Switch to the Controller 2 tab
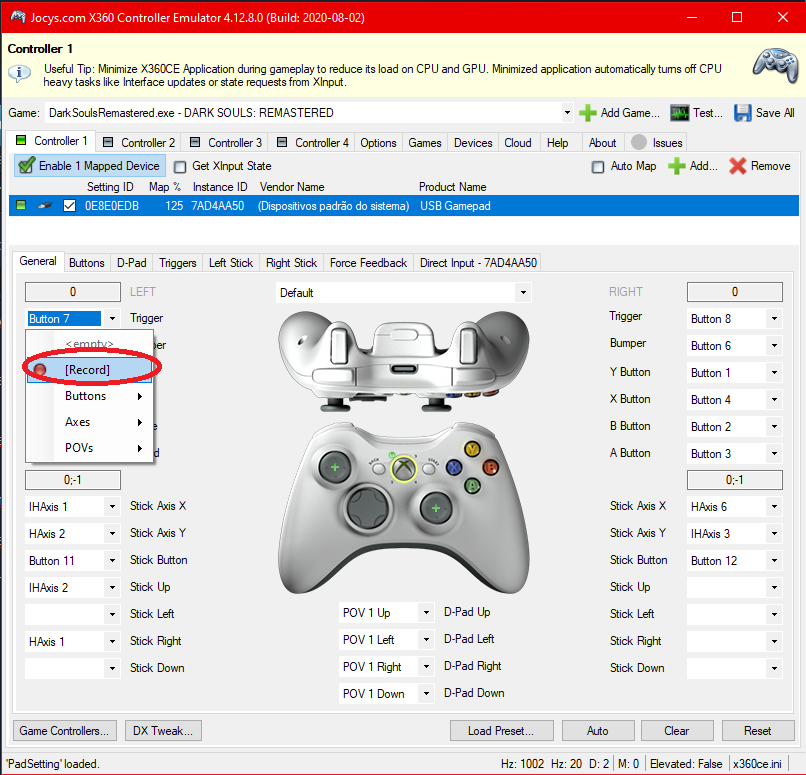The image size is (806, 775). coord(139,142)
